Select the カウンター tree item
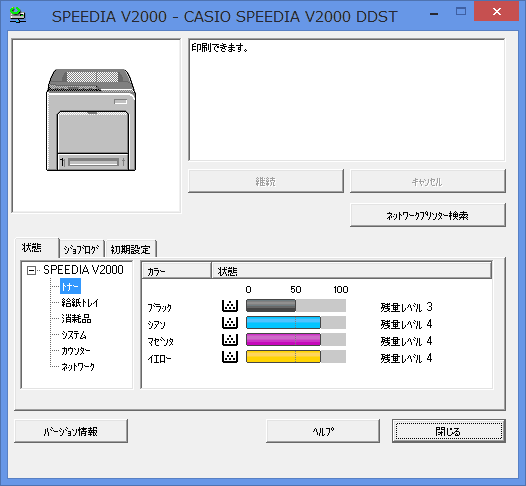 point(76,351)
